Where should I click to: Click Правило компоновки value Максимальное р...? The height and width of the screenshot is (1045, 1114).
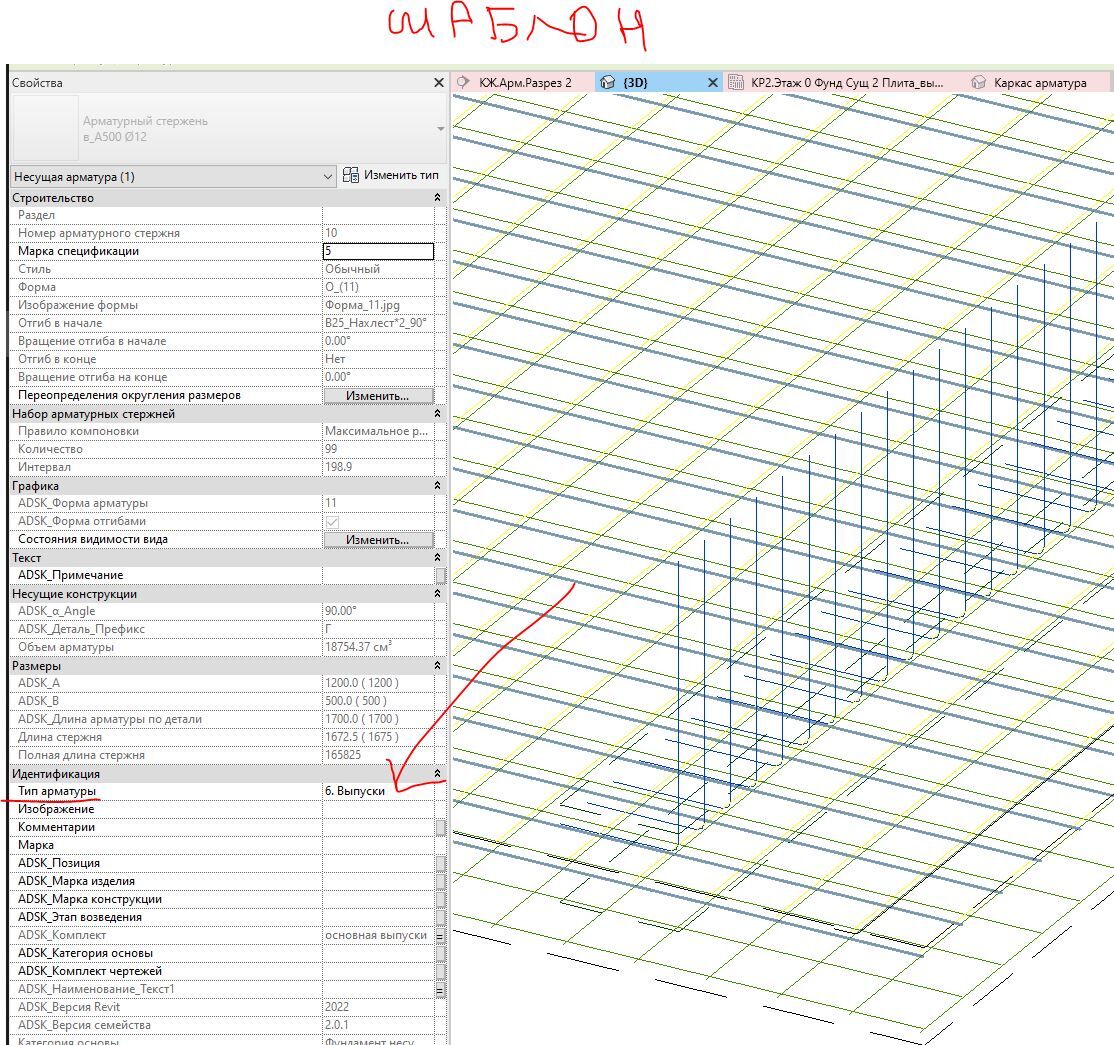[378, 431]
